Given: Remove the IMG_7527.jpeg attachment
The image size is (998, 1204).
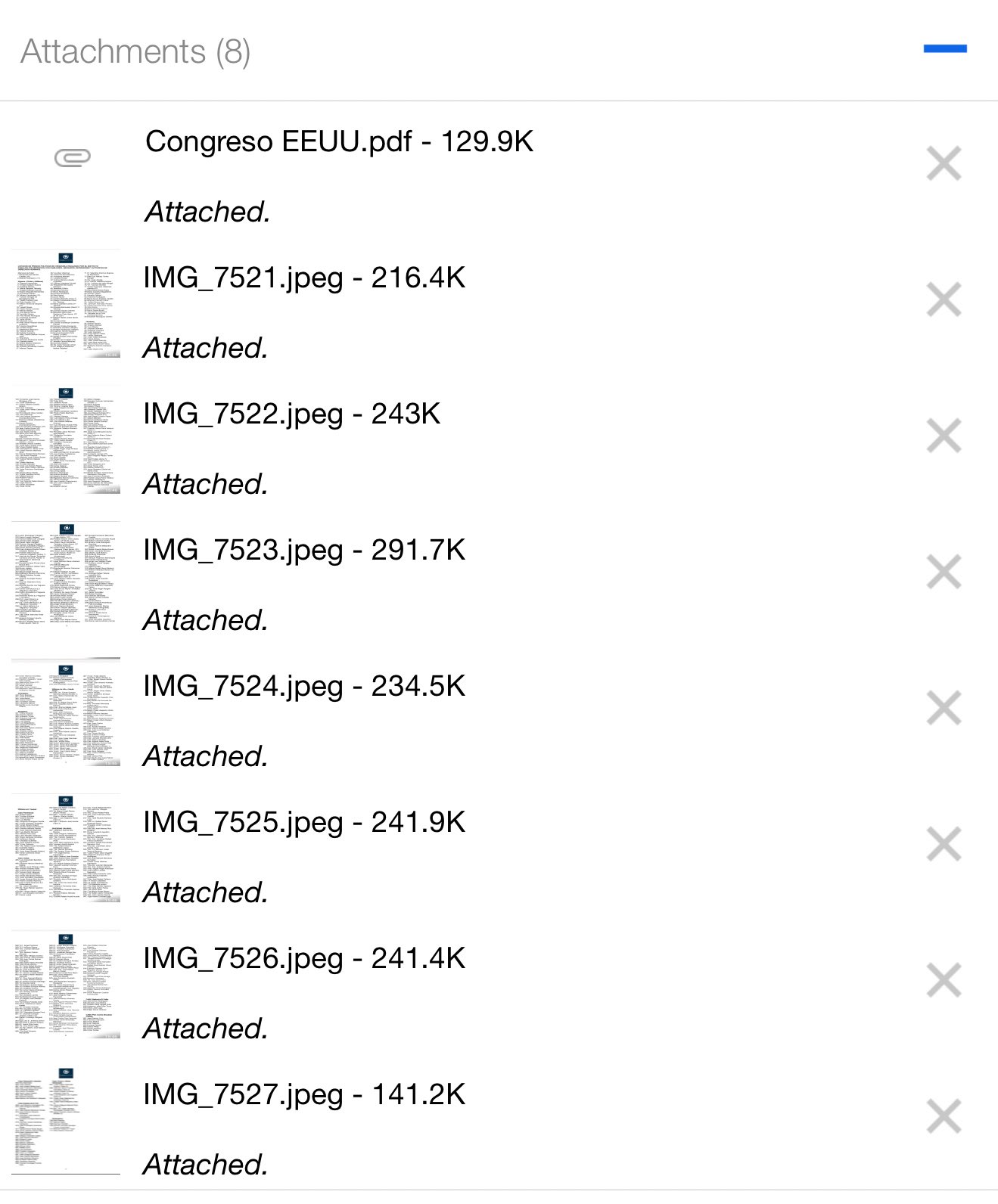Looking at the screenshot, I should tap(944, 1117).
